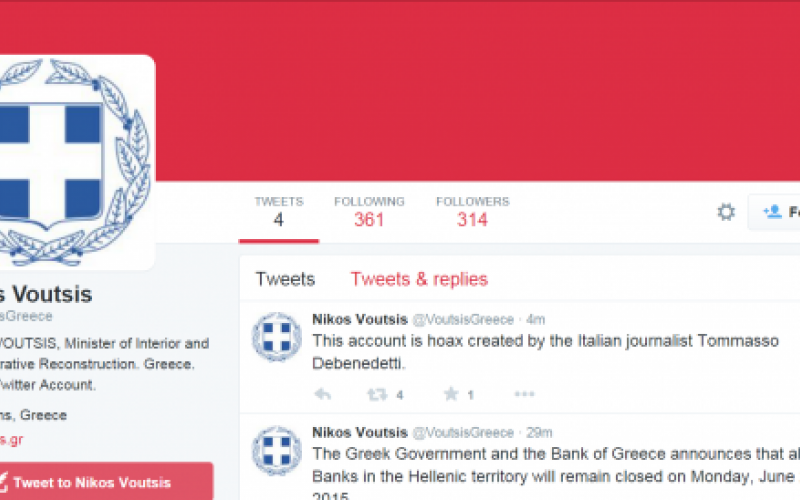800x500 pixels.
Task: Open the Tweets count of 4
Action: tap(279, 211)
